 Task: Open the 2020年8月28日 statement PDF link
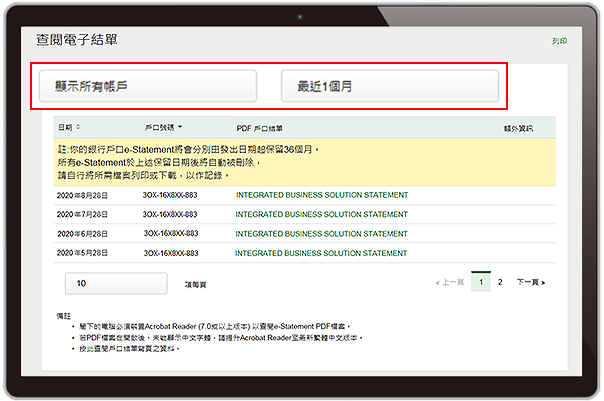pyautogui.click(x=322, y=195)
